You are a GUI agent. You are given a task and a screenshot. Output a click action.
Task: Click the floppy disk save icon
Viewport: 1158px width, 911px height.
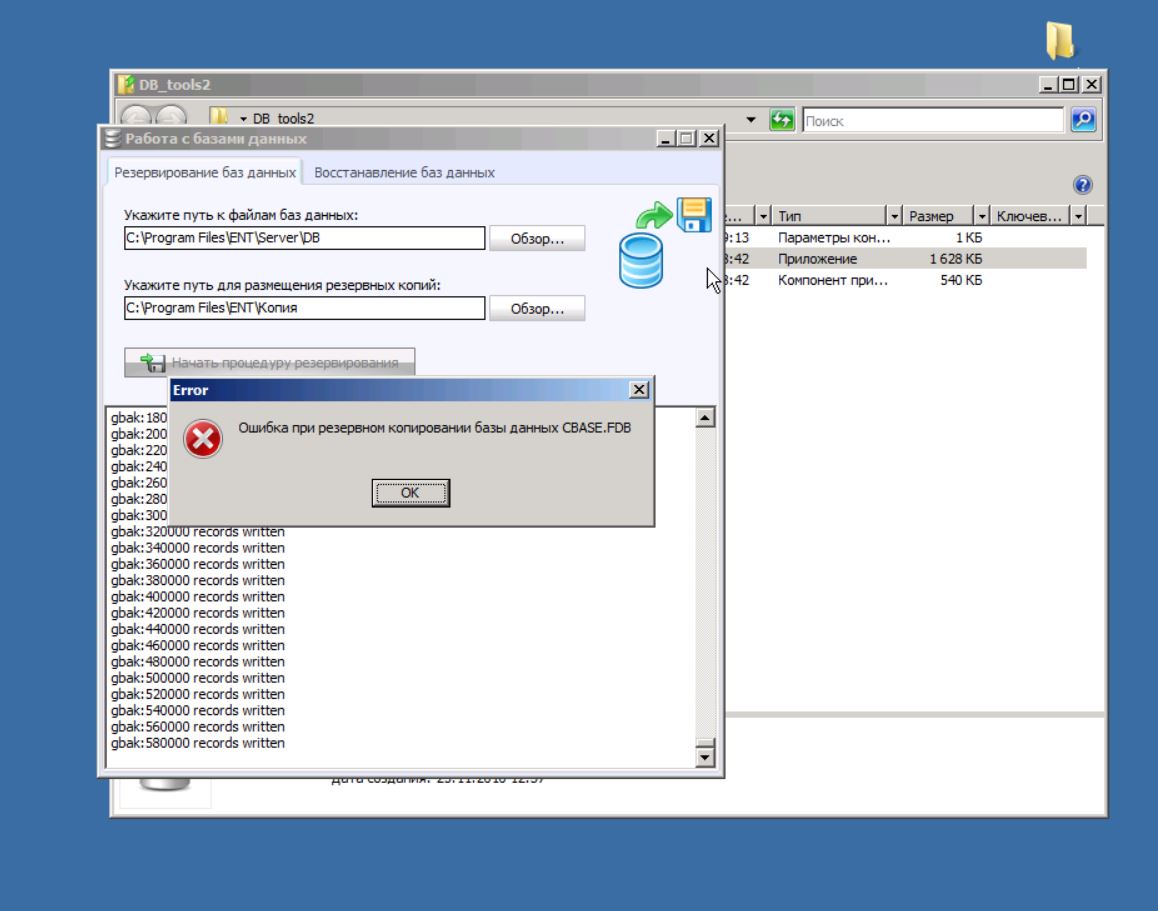694,215
